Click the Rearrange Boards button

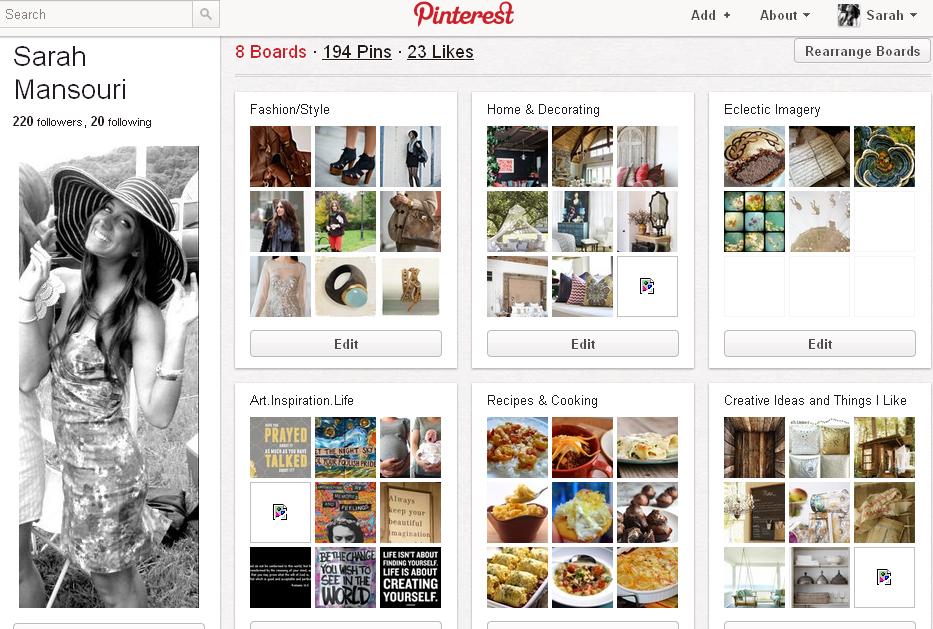click(862, 51)
